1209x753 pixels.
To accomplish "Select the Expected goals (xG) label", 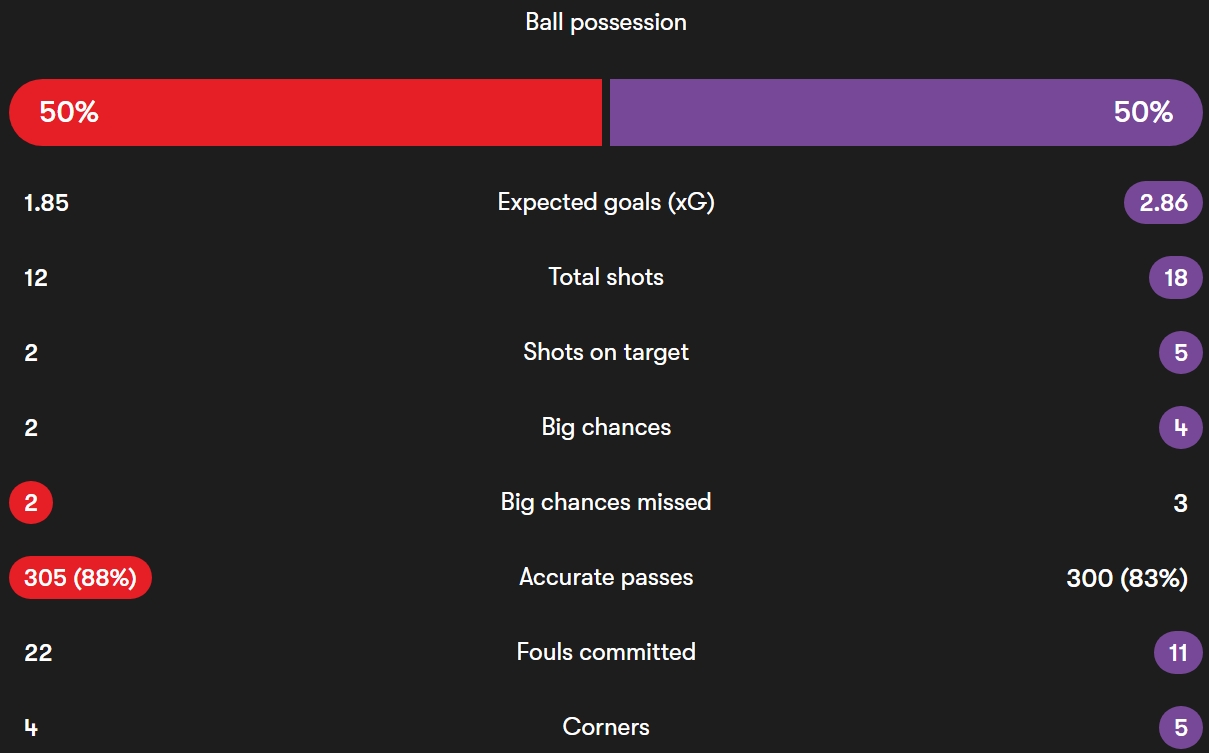I will (606, 203).
